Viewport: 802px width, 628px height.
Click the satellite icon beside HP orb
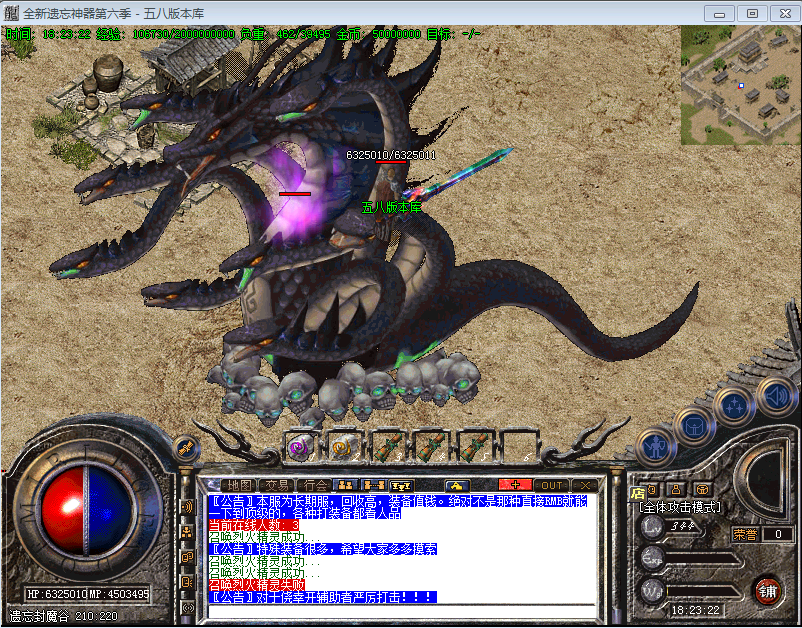[183, 447]
